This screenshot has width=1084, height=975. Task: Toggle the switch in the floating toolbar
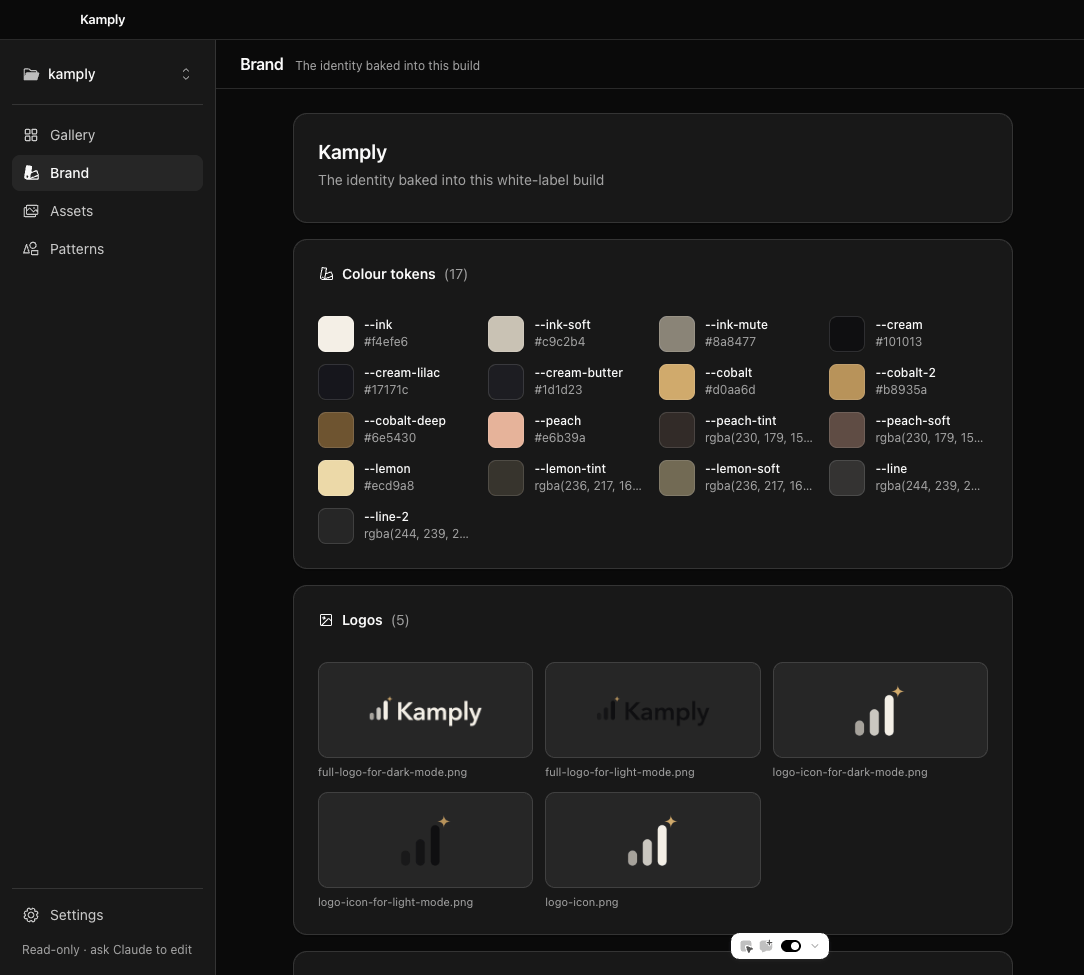click(791, 946)
